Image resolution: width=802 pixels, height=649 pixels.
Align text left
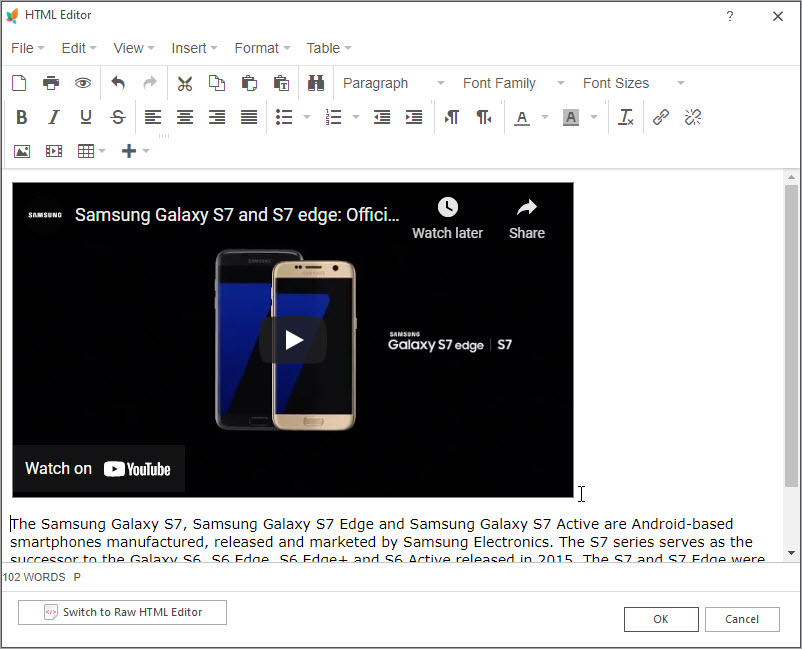(152, 117)
